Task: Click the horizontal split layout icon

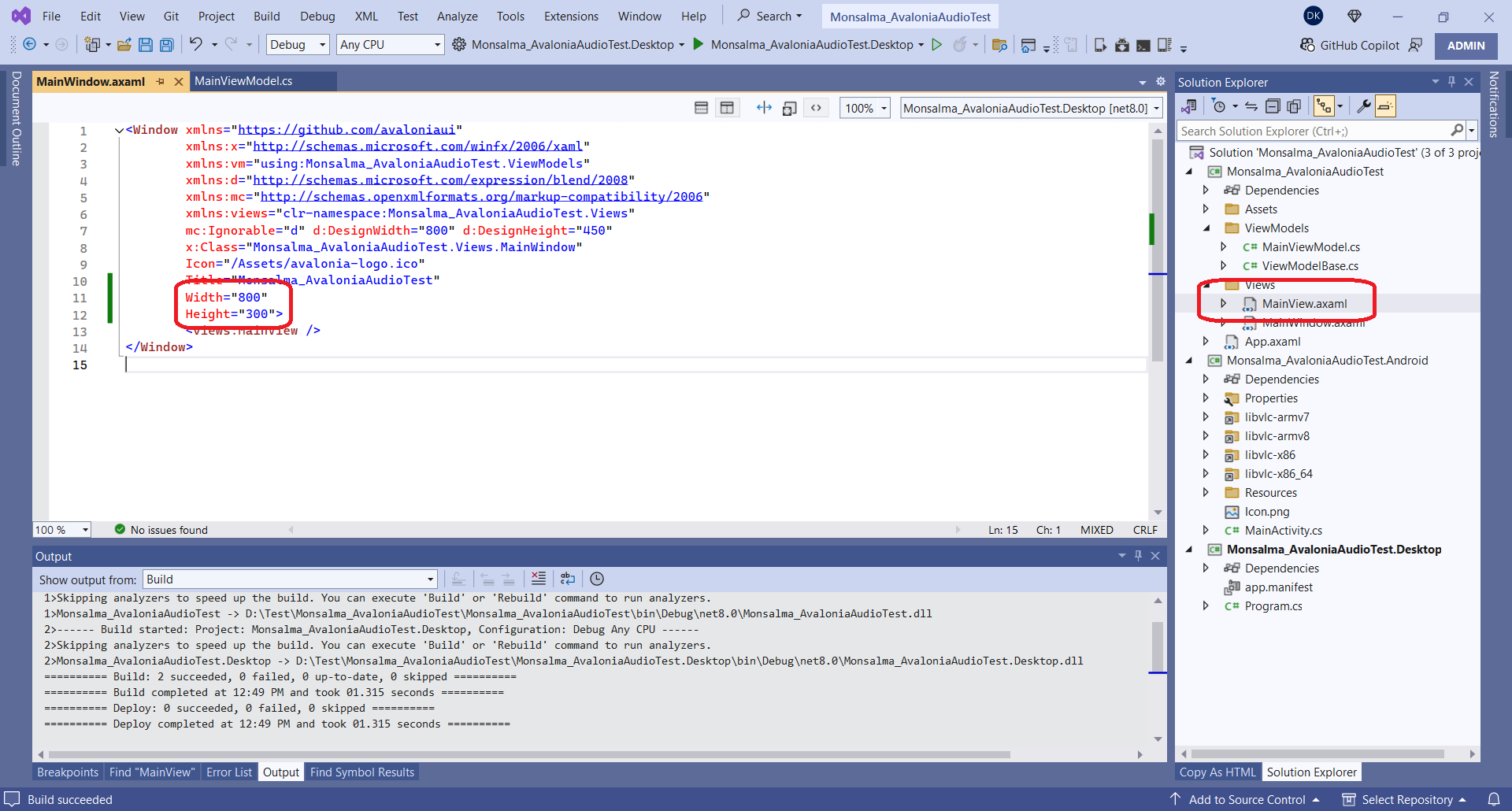Action: point(701,108)
